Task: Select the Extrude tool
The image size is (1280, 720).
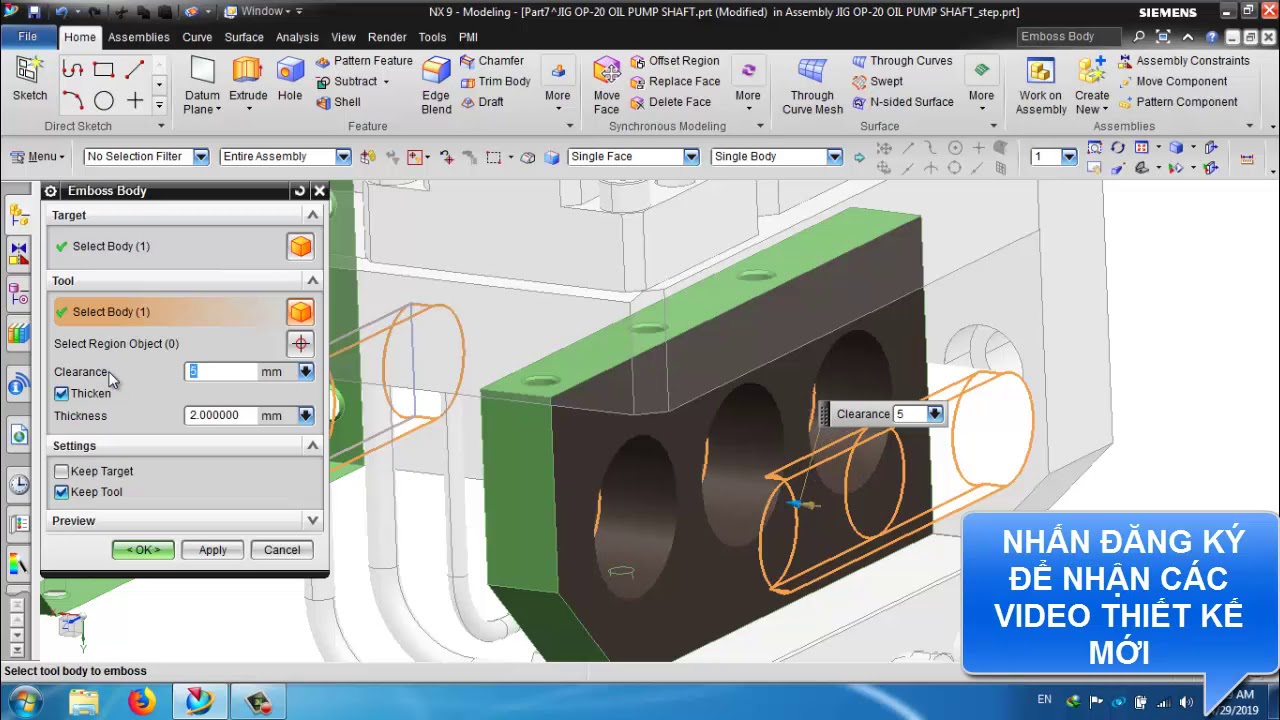Action: tap(248, 79)
